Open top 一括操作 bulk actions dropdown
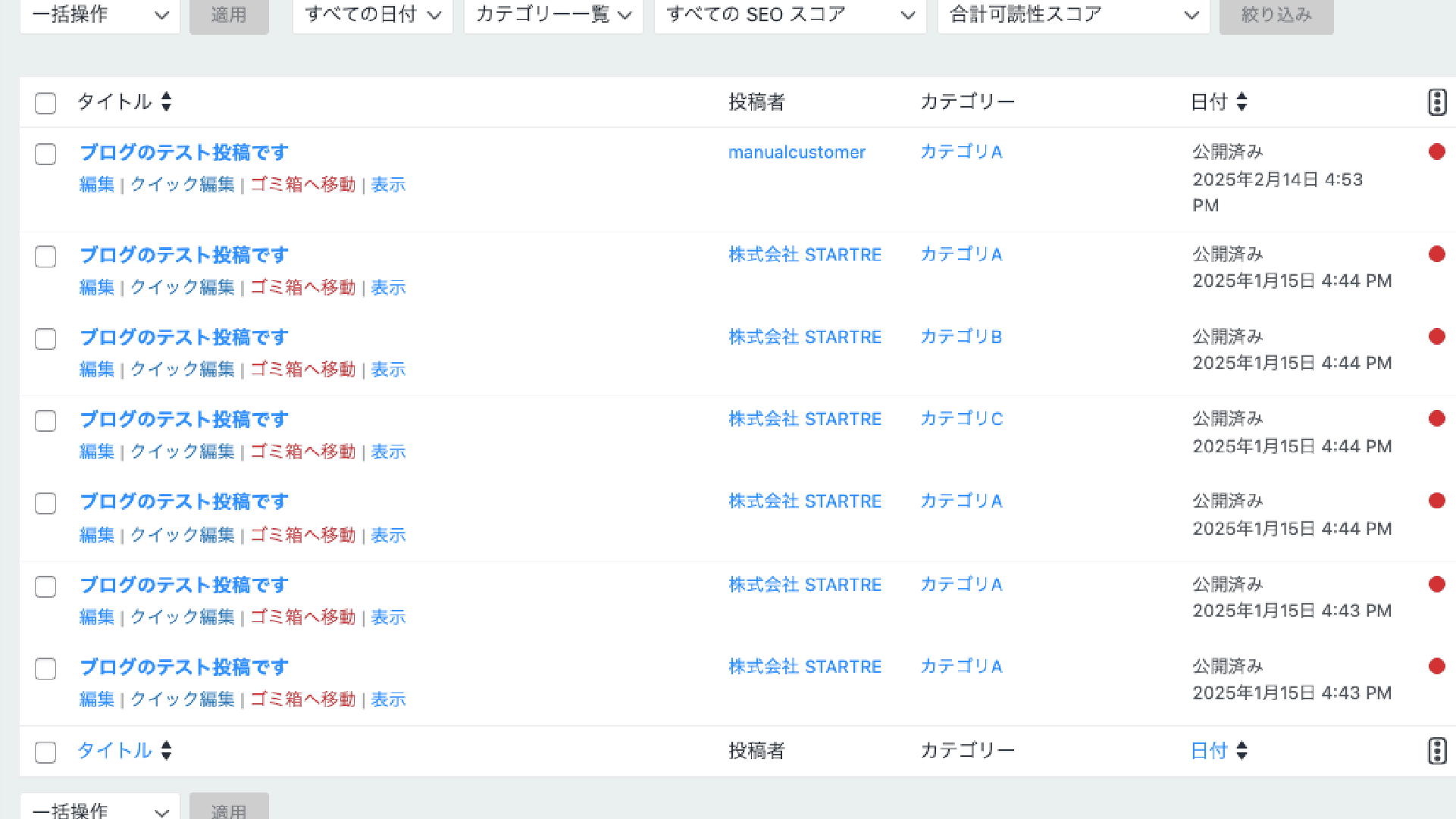 pos(99,15)
